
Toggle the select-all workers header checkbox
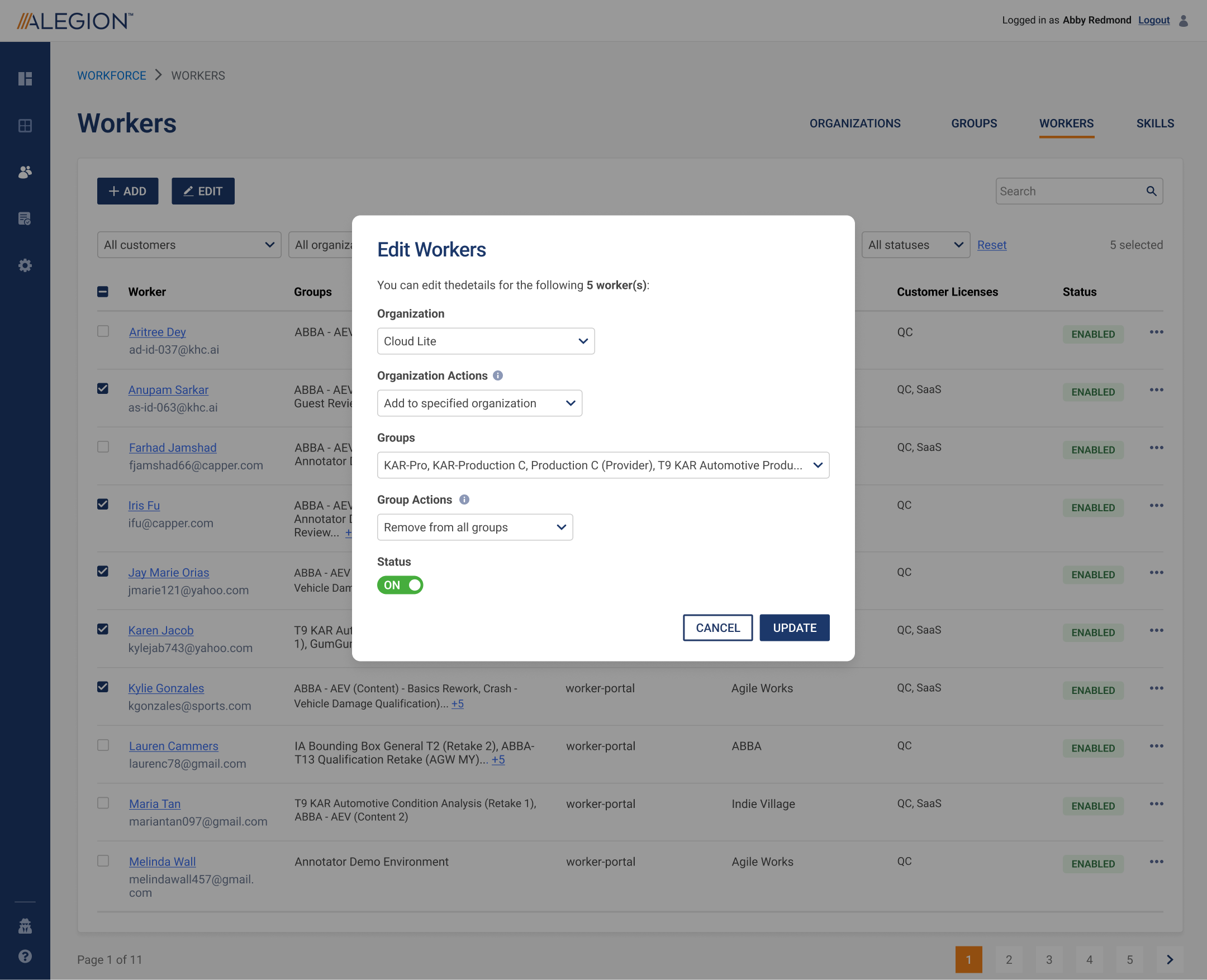[103, 292]
